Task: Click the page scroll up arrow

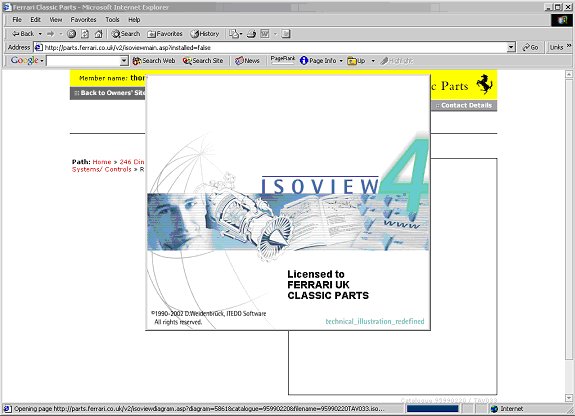Action: point(569,74)
